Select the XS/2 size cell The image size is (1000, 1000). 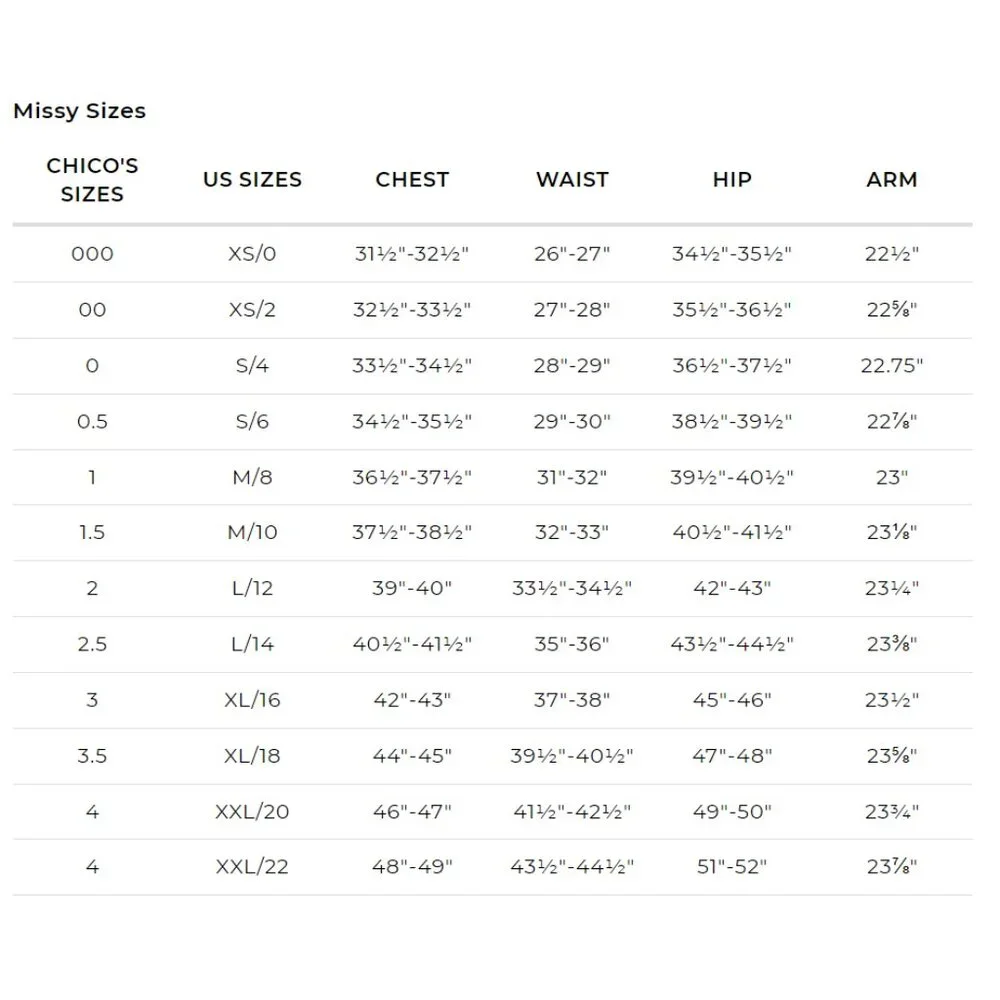[x=253, y=310]
